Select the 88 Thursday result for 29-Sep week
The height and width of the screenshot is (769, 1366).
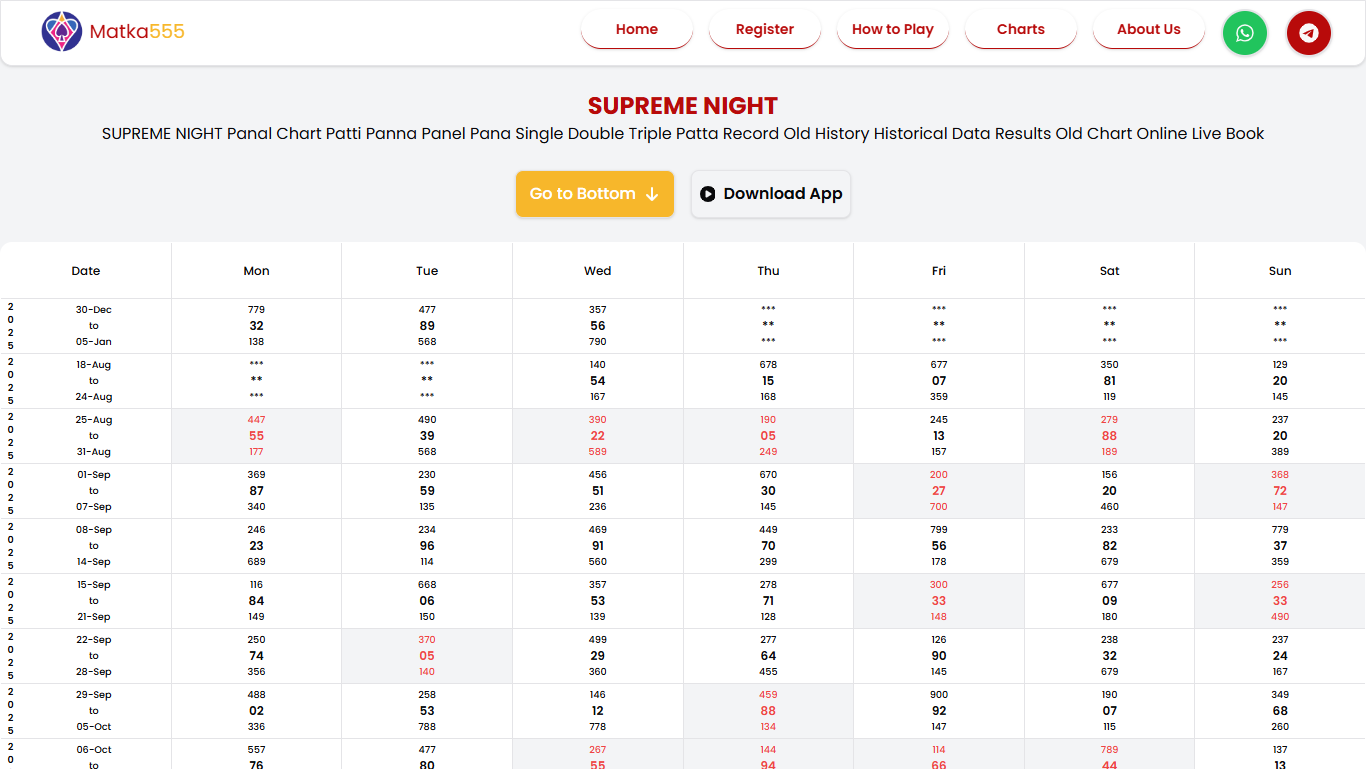pyautogui.click(x=768, y=711)
